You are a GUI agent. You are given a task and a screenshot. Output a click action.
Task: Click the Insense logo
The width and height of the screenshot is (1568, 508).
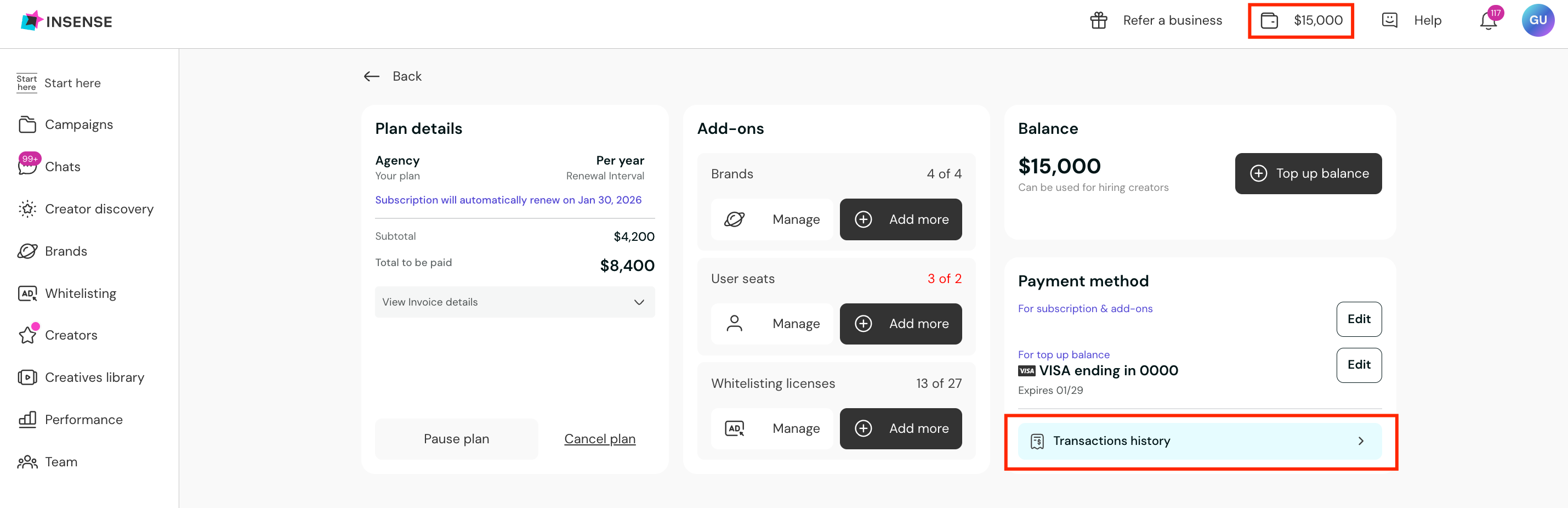(66, 21)
